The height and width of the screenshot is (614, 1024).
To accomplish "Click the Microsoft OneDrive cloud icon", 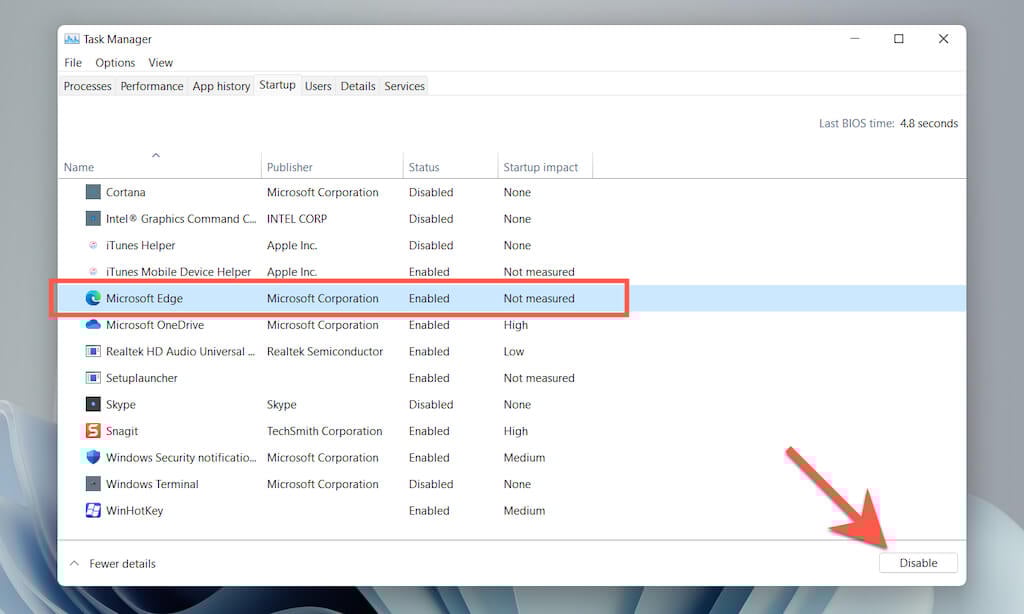I will coord(93,325).
